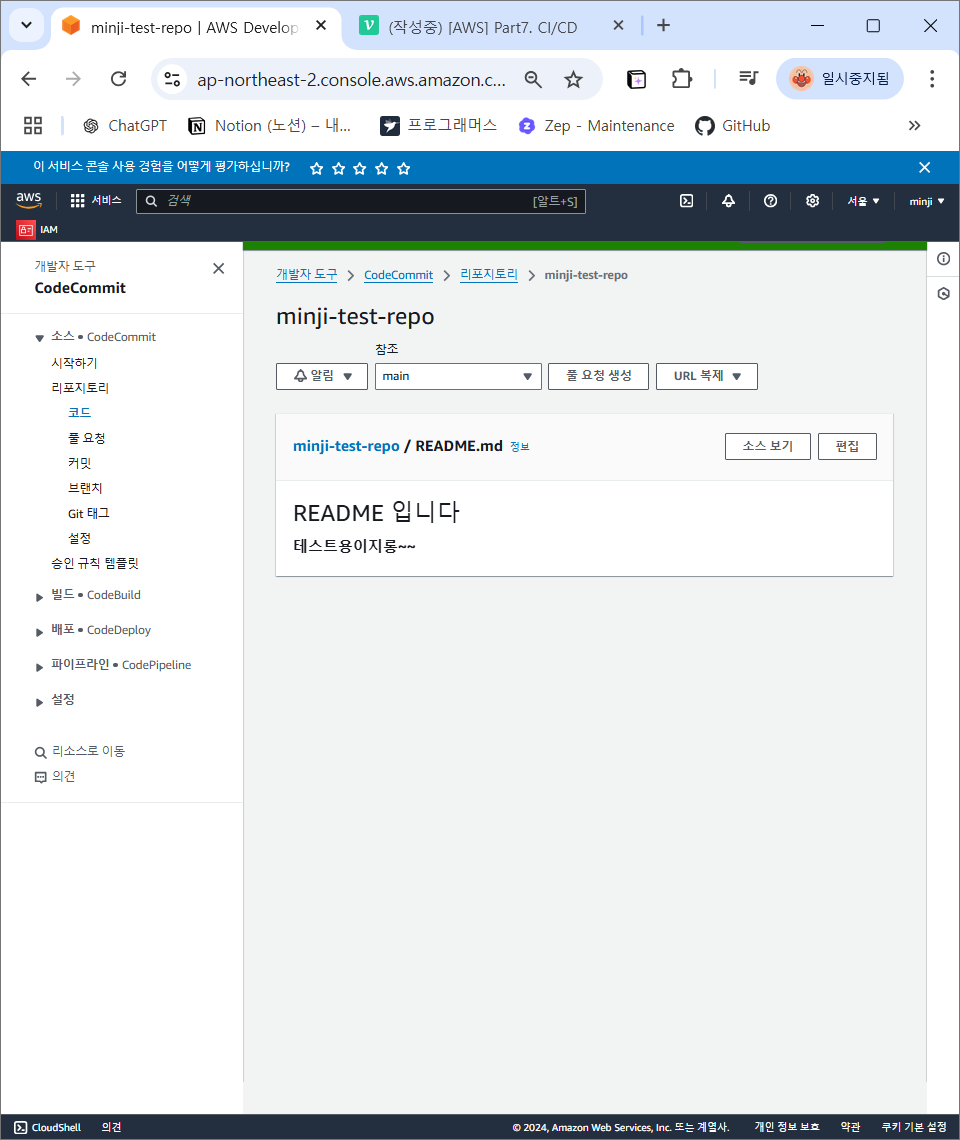Open 시작하기 in the sidebar

pos(74,363)
